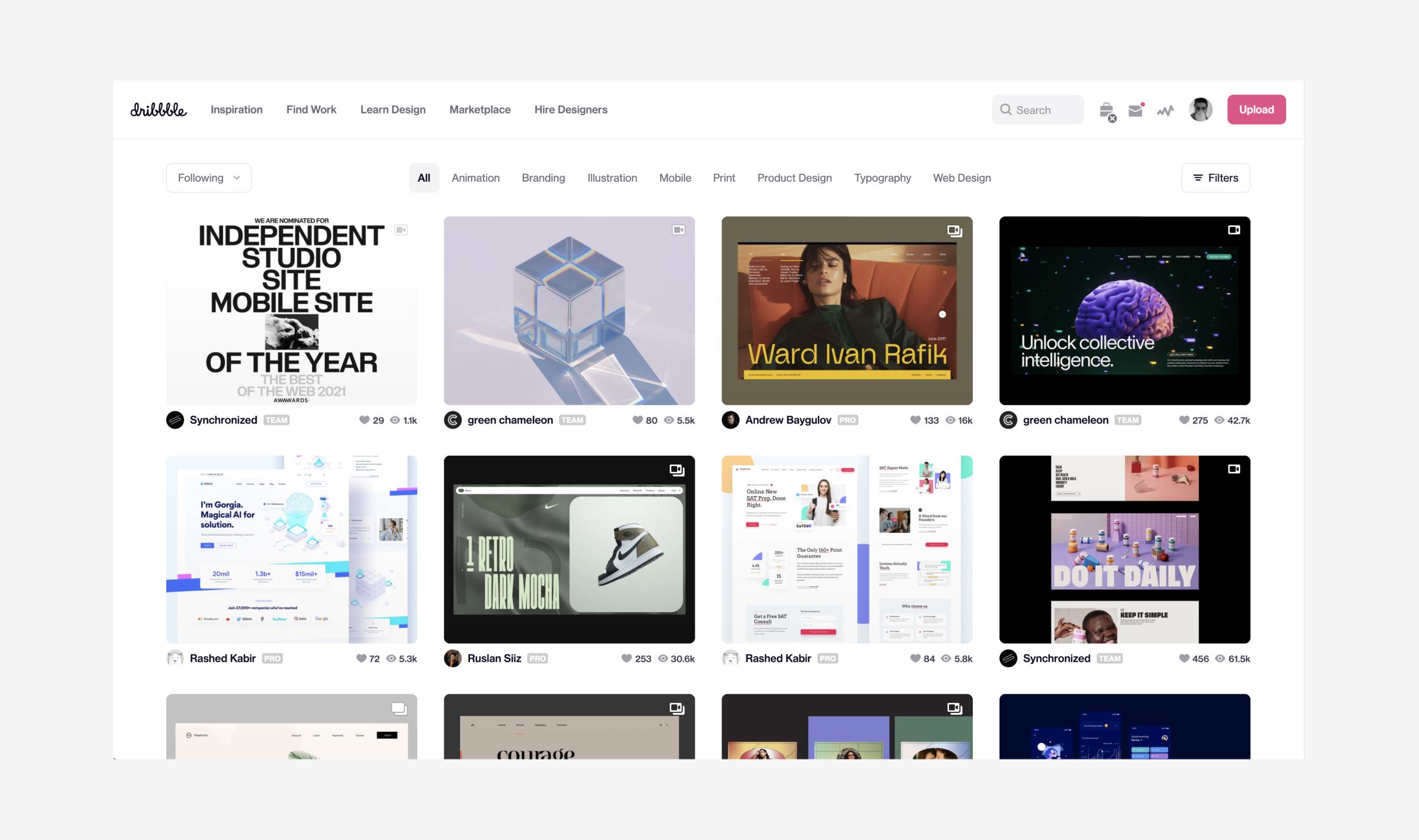Switch to the Web Design category tab
Viewport: 1419px width, 840px height.
962,178
